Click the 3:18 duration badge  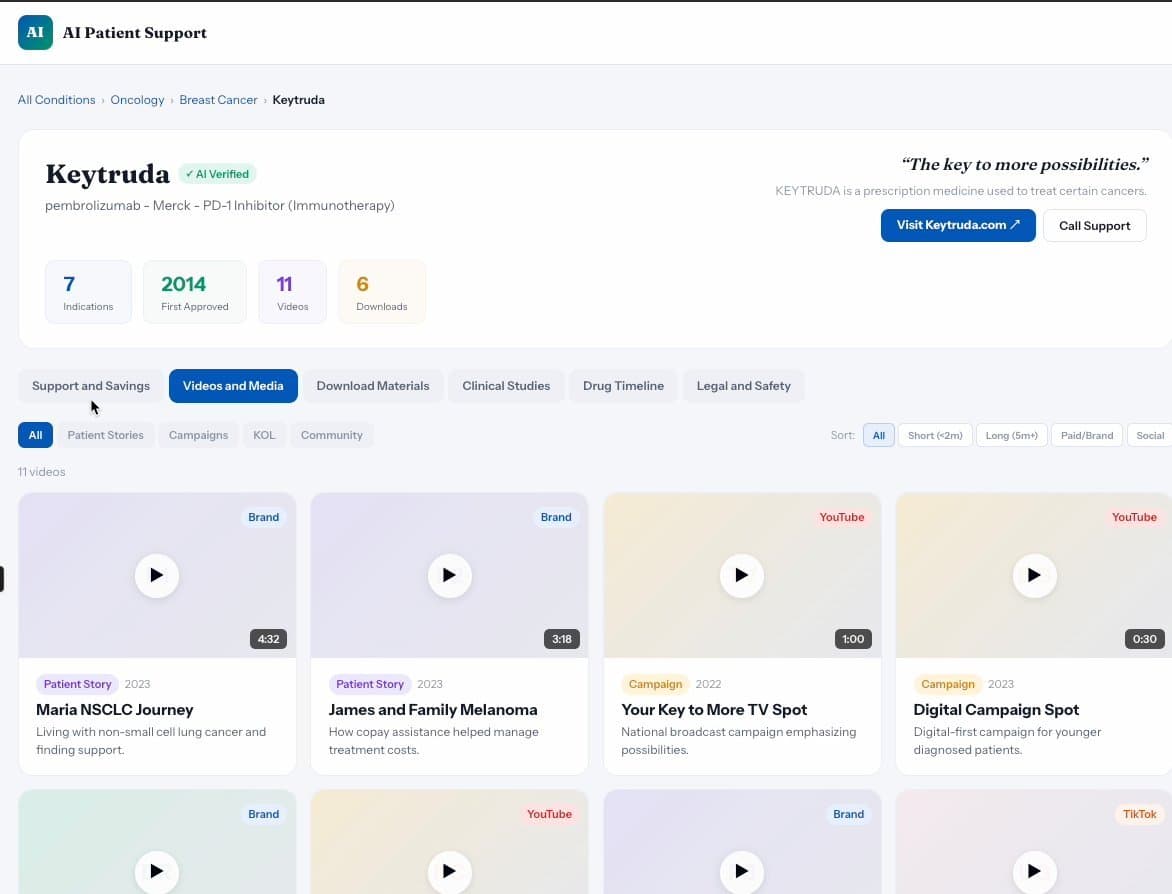pyautogui.click(x=561, y=639)
